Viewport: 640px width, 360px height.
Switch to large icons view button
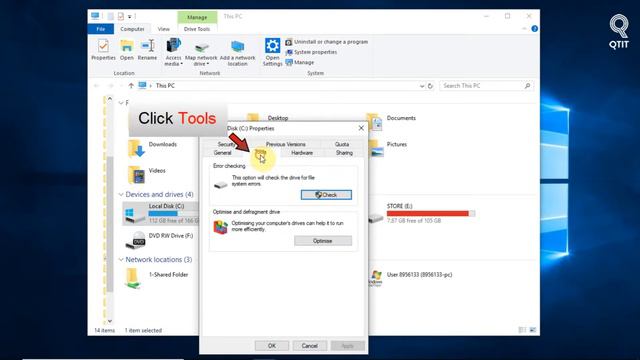(532, 330)
